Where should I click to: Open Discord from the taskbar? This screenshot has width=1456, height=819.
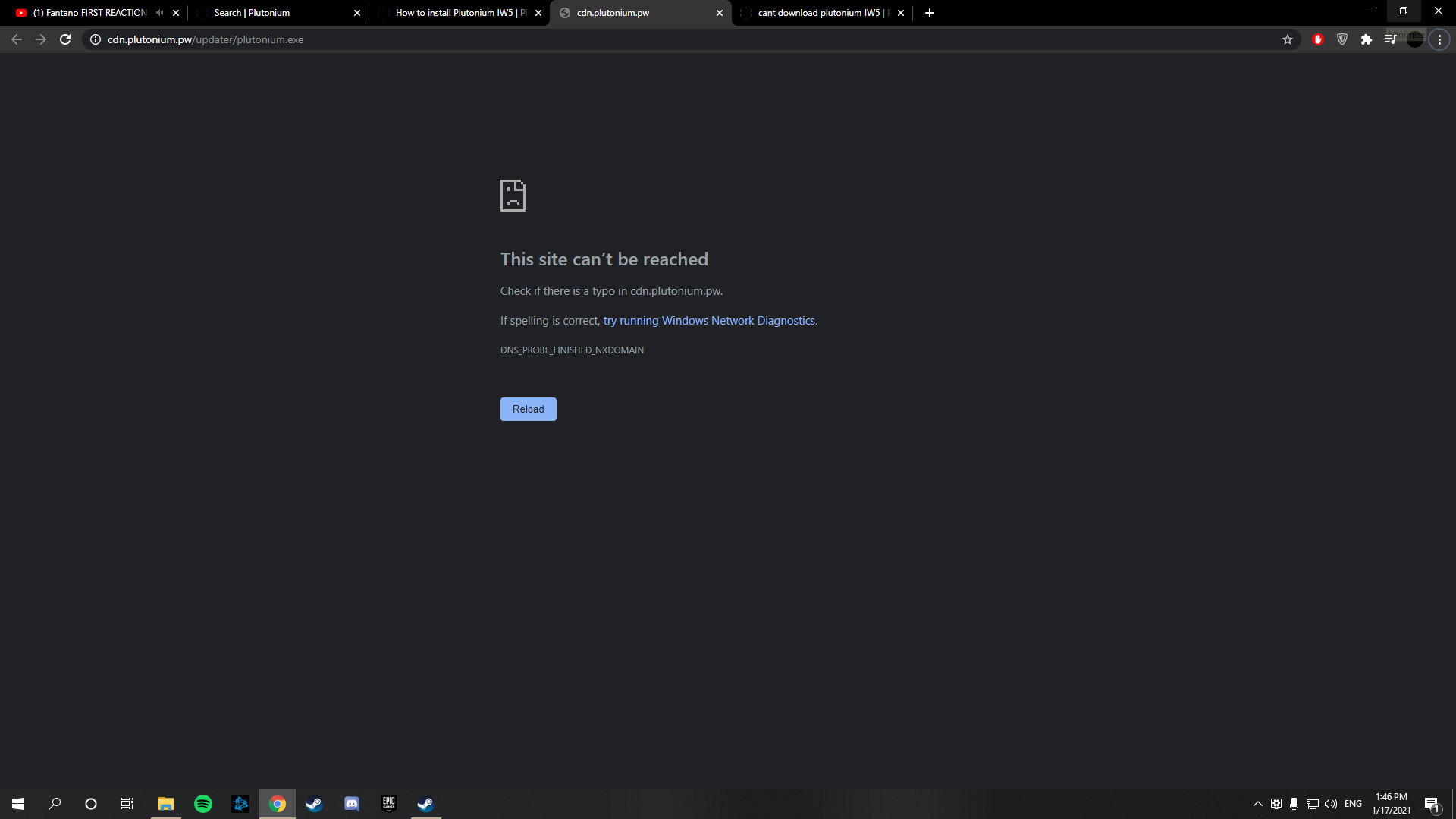click(352, 804)
